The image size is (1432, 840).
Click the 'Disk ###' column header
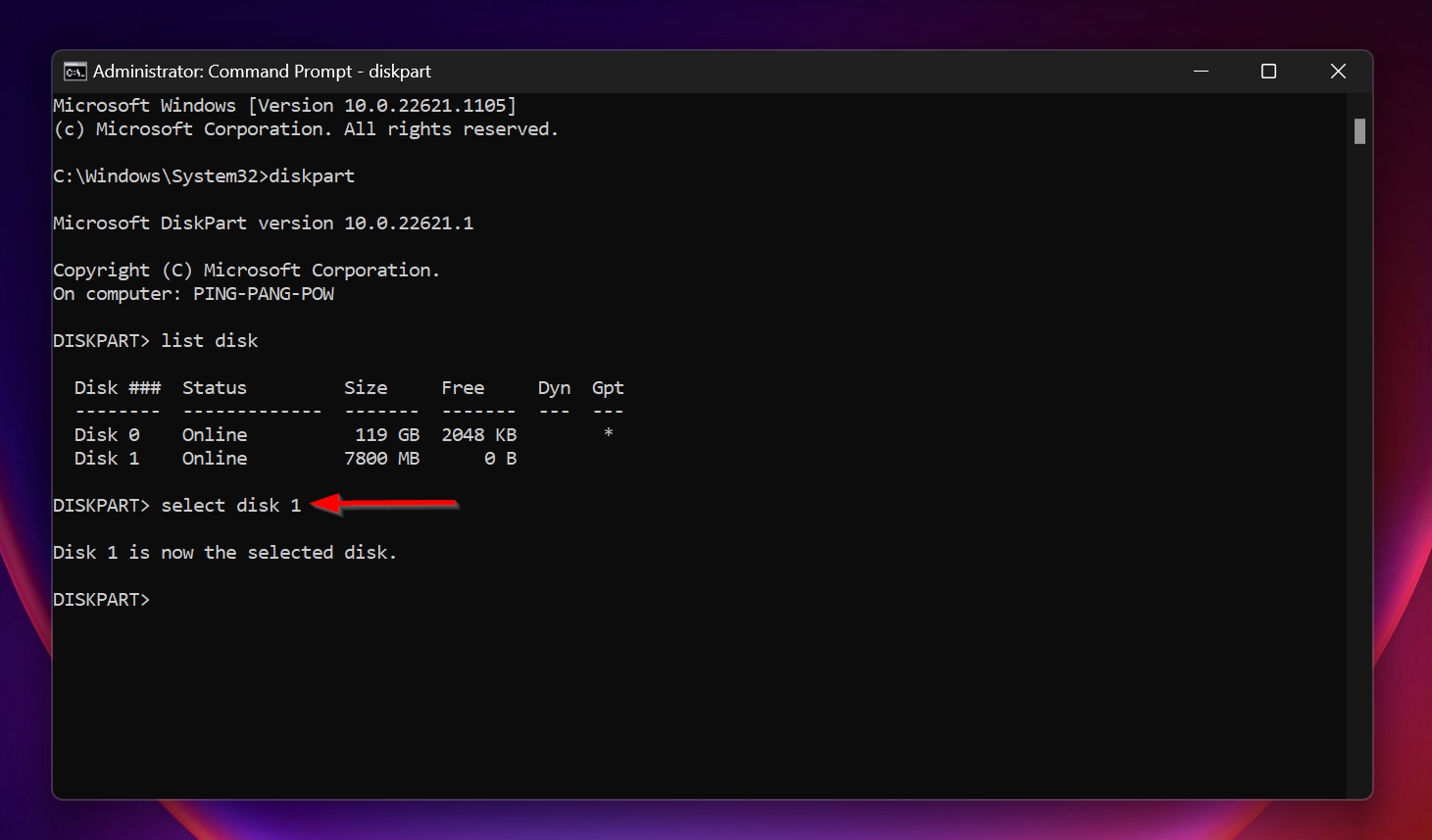[x=118, y=388]
